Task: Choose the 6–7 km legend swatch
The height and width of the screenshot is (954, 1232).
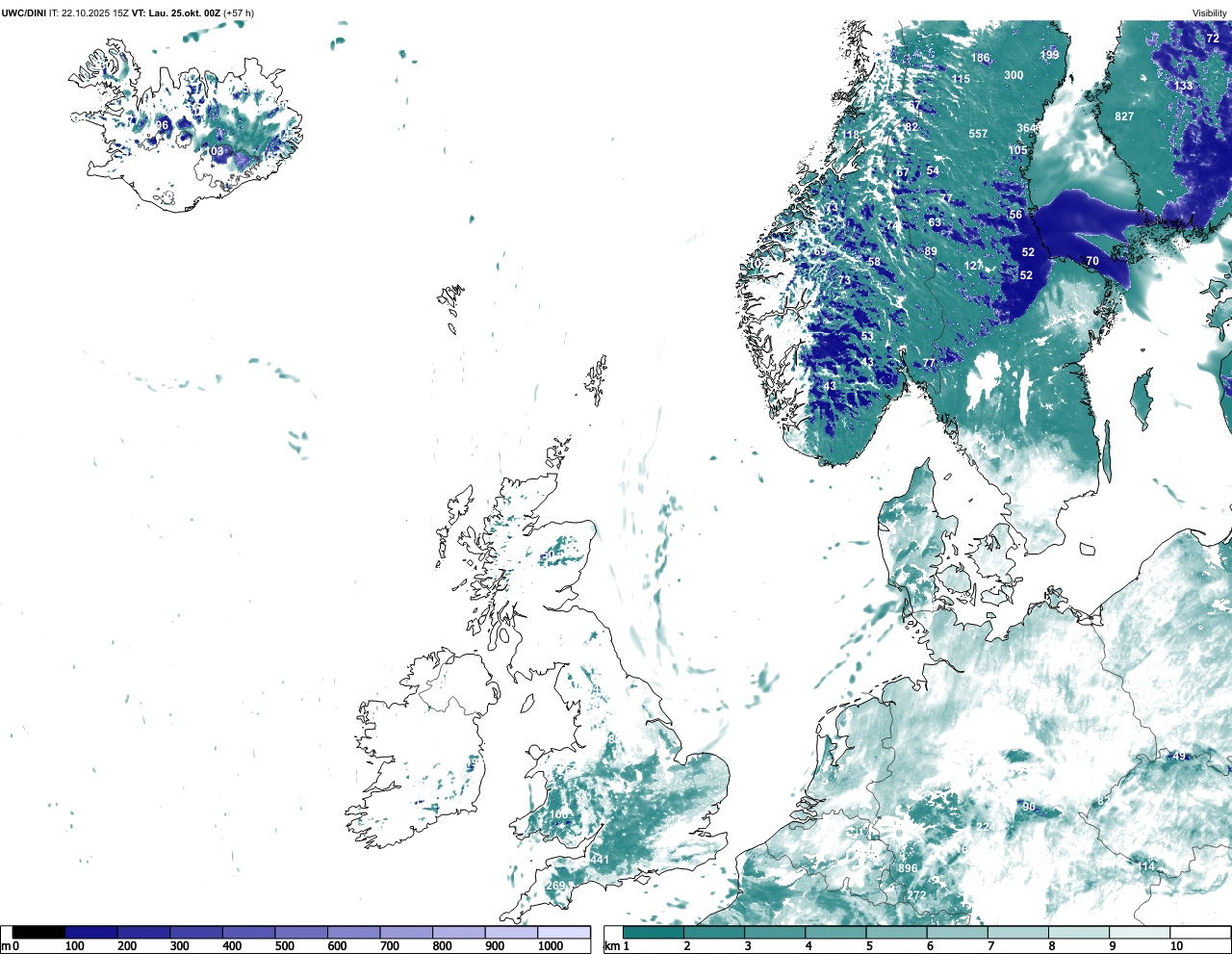Action: pyautogui.click(x=958, y=932)
